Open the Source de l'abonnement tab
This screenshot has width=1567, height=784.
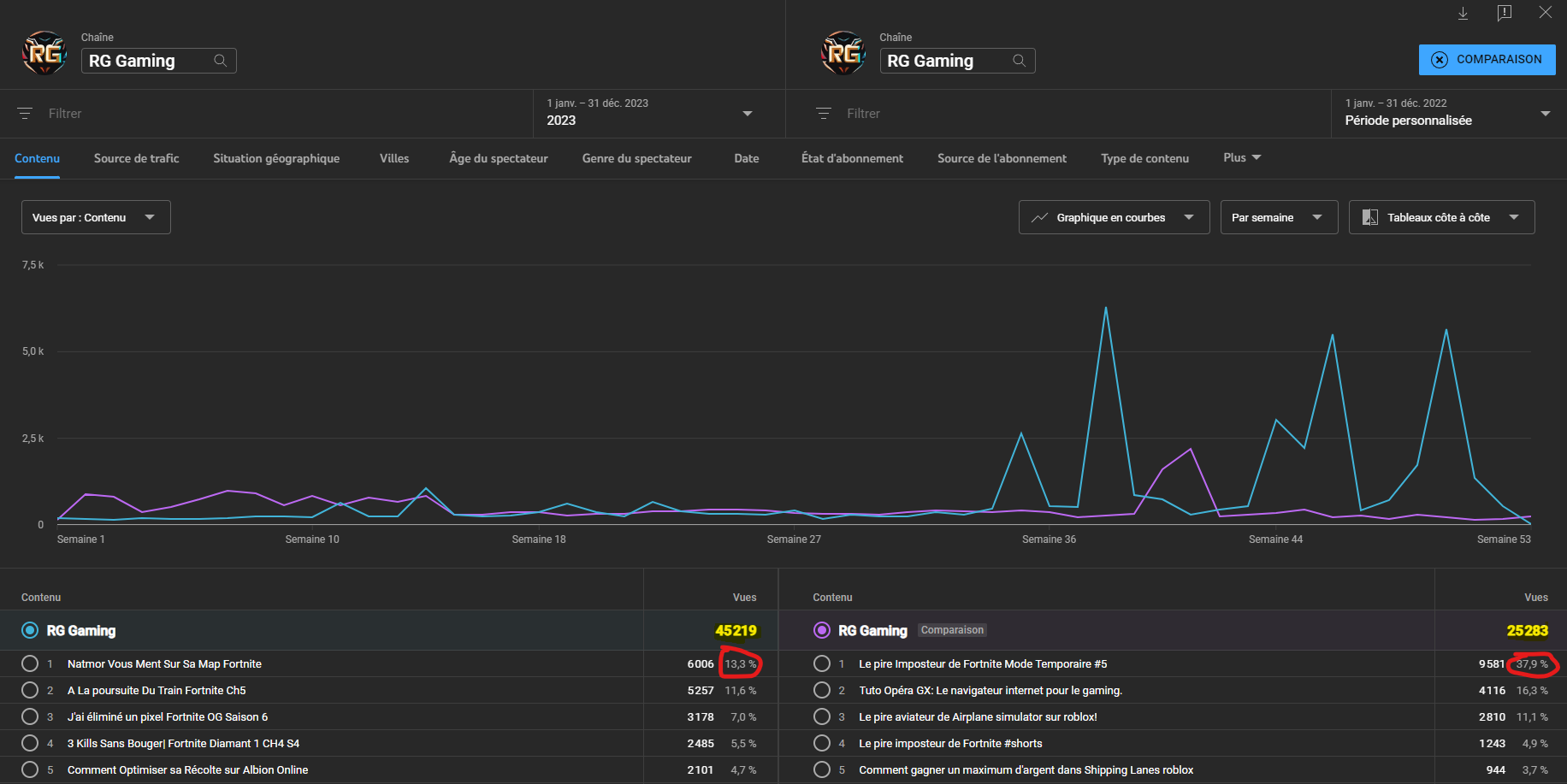click(1002, 159)
